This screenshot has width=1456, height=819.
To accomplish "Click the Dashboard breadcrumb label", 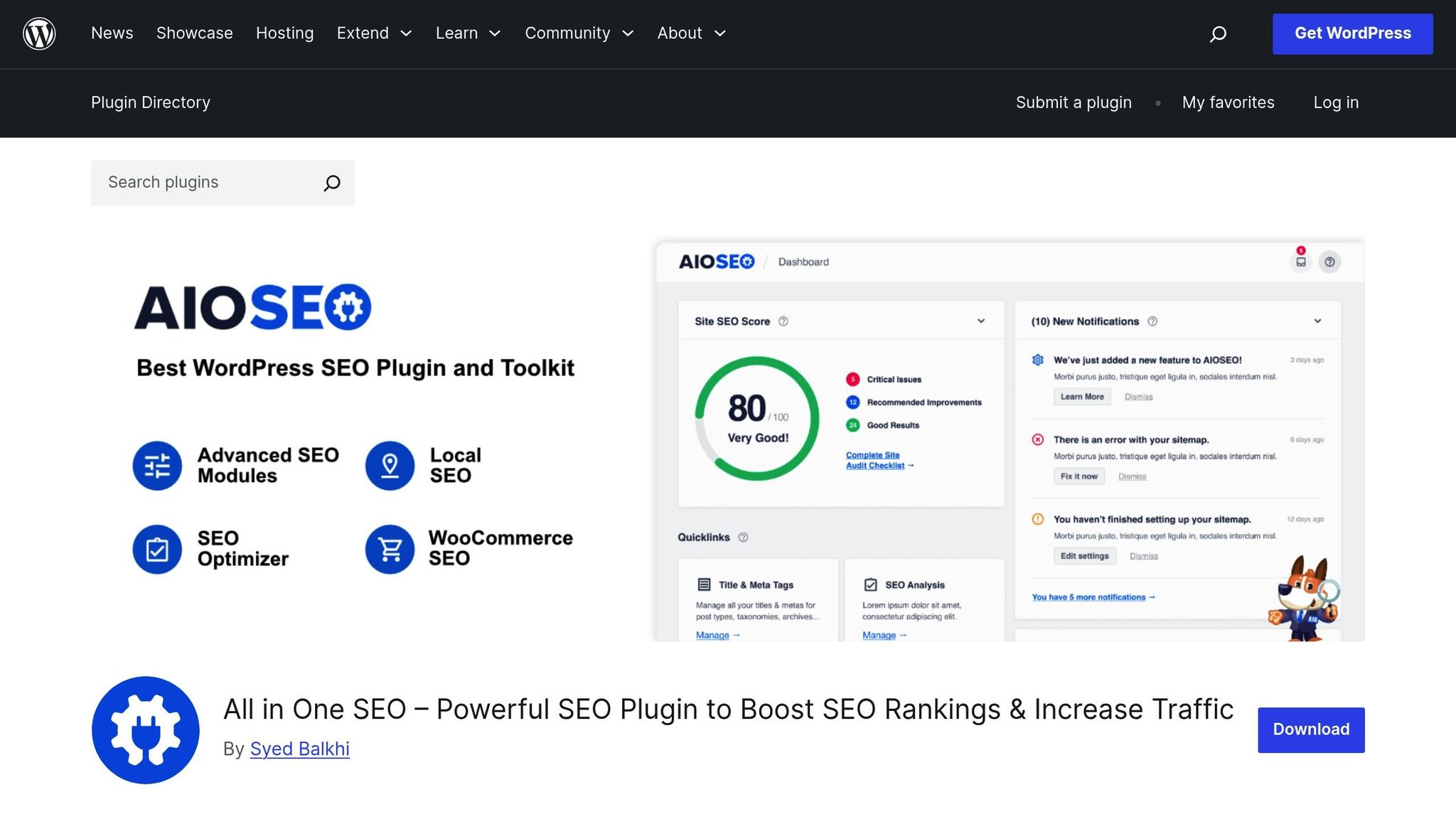I will coord(803,262).
